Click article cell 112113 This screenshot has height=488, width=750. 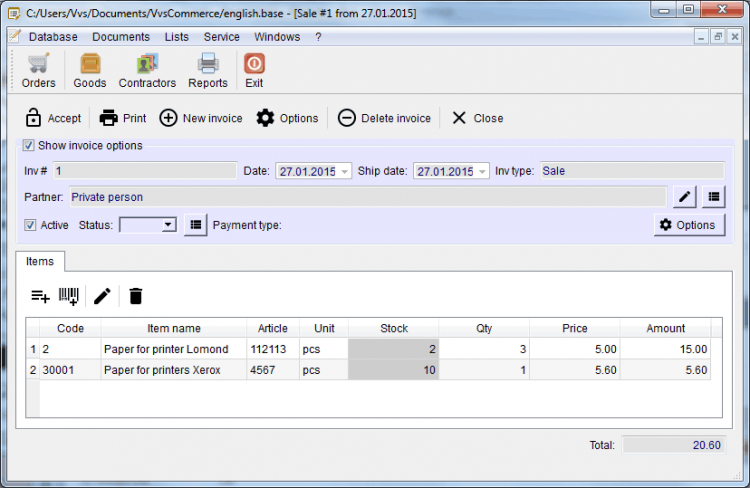tap(273, 349)
